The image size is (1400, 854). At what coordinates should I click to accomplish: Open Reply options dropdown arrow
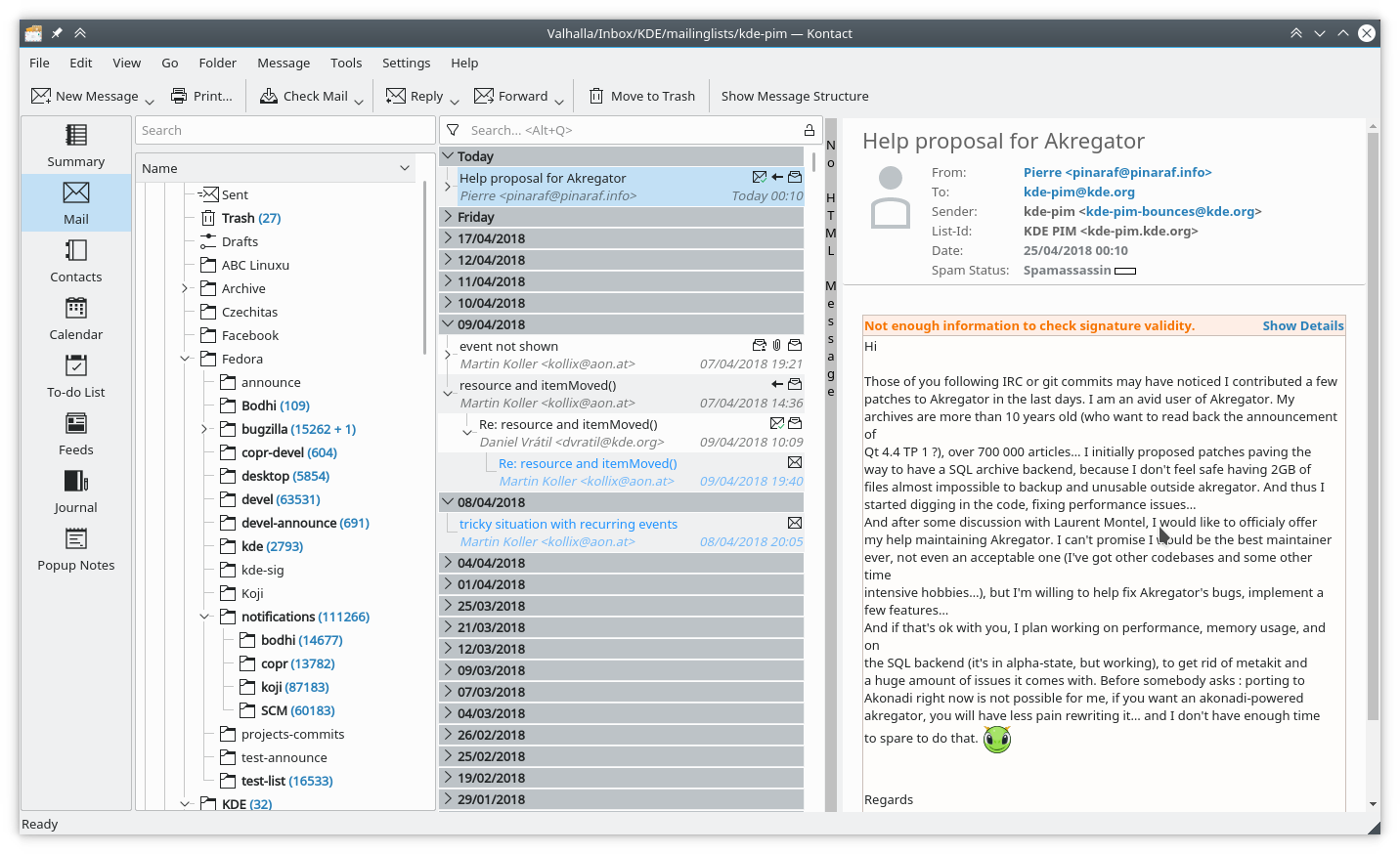455,101
